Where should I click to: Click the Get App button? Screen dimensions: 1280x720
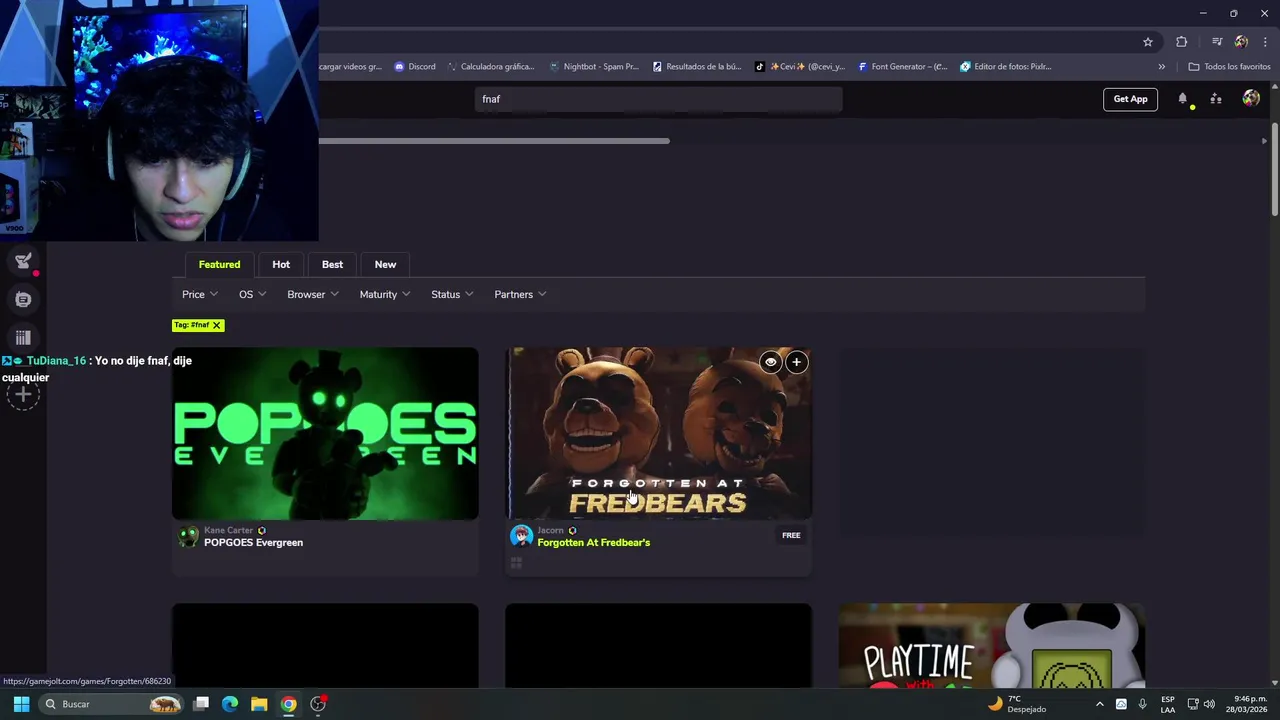pyautogui.click(x=1130, y=99)
